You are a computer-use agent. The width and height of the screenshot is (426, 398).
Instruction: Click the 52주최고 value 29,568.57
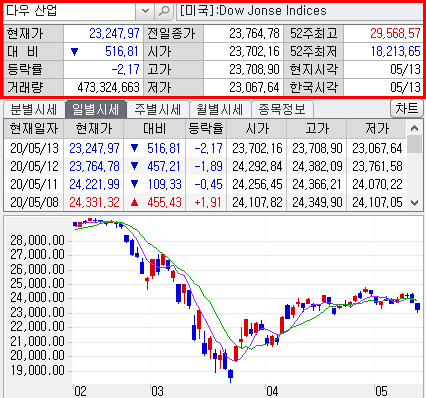pos(395,33)
